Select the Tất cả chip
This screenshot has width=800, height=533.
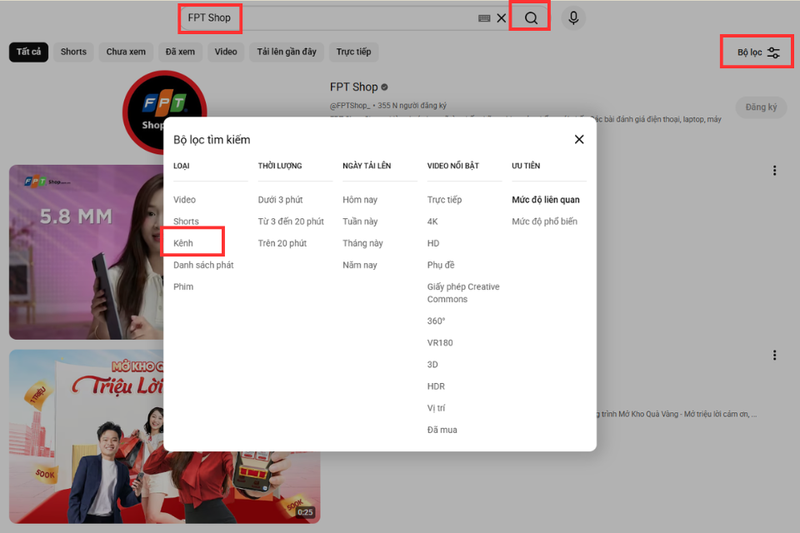(29, 52)
